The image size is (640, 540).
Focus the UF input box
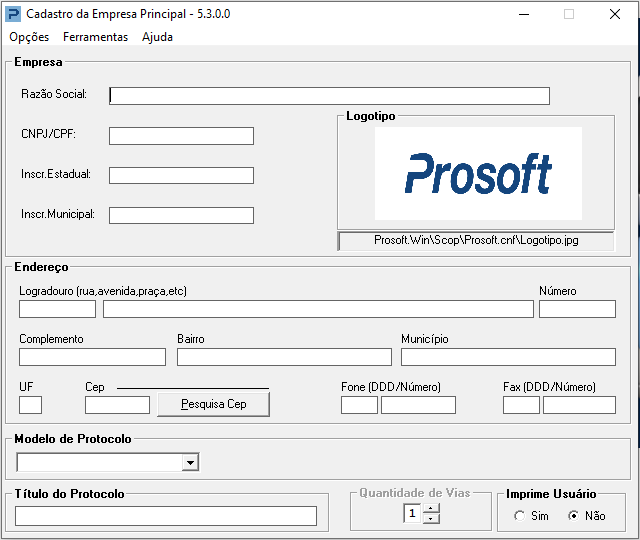click(x=31, y=405)
